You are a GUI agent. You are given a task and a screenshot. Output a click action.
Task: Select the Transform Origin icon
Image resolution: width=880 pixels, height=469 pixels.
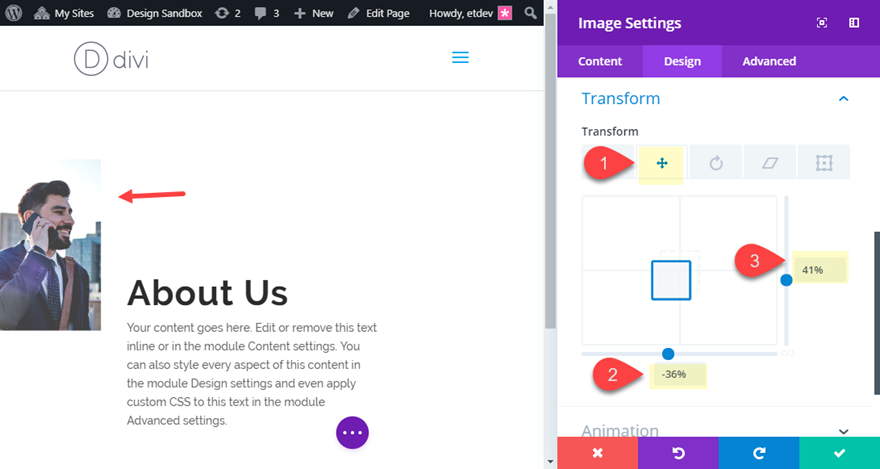point(824,163)
